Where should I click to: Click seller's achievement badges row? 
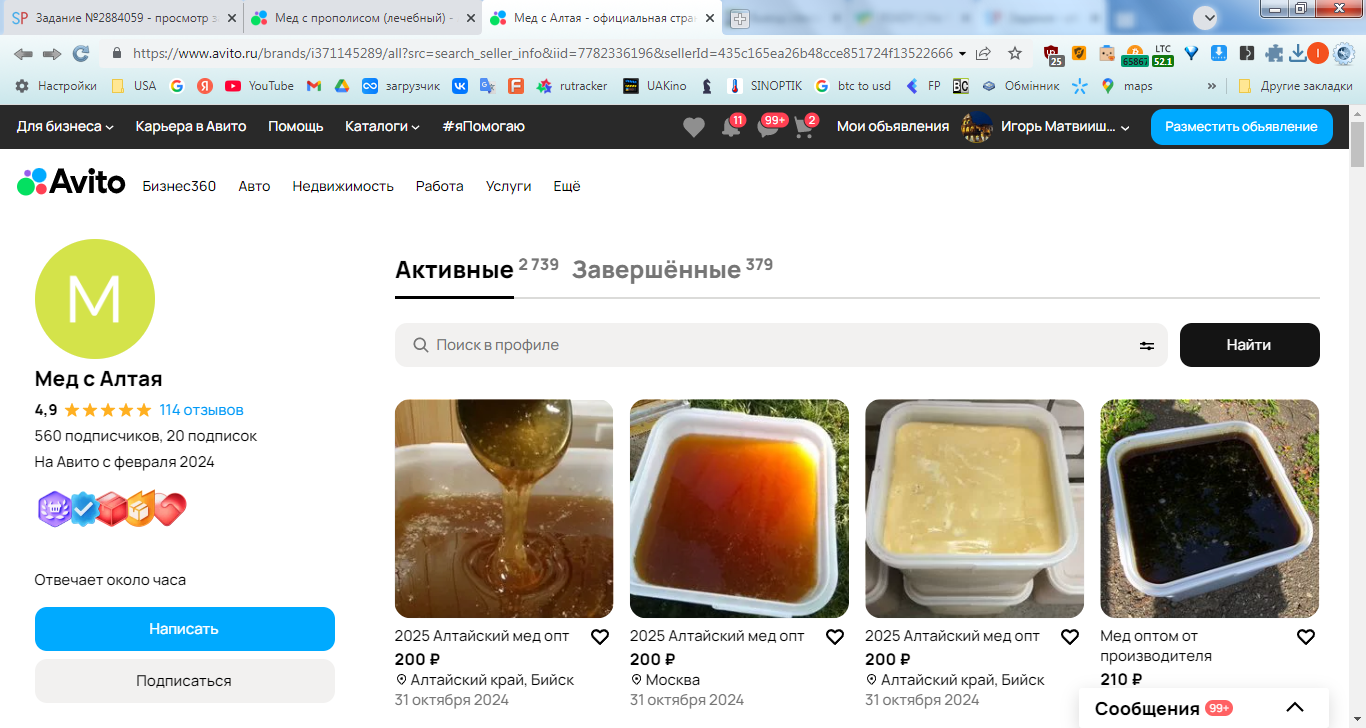112,509
